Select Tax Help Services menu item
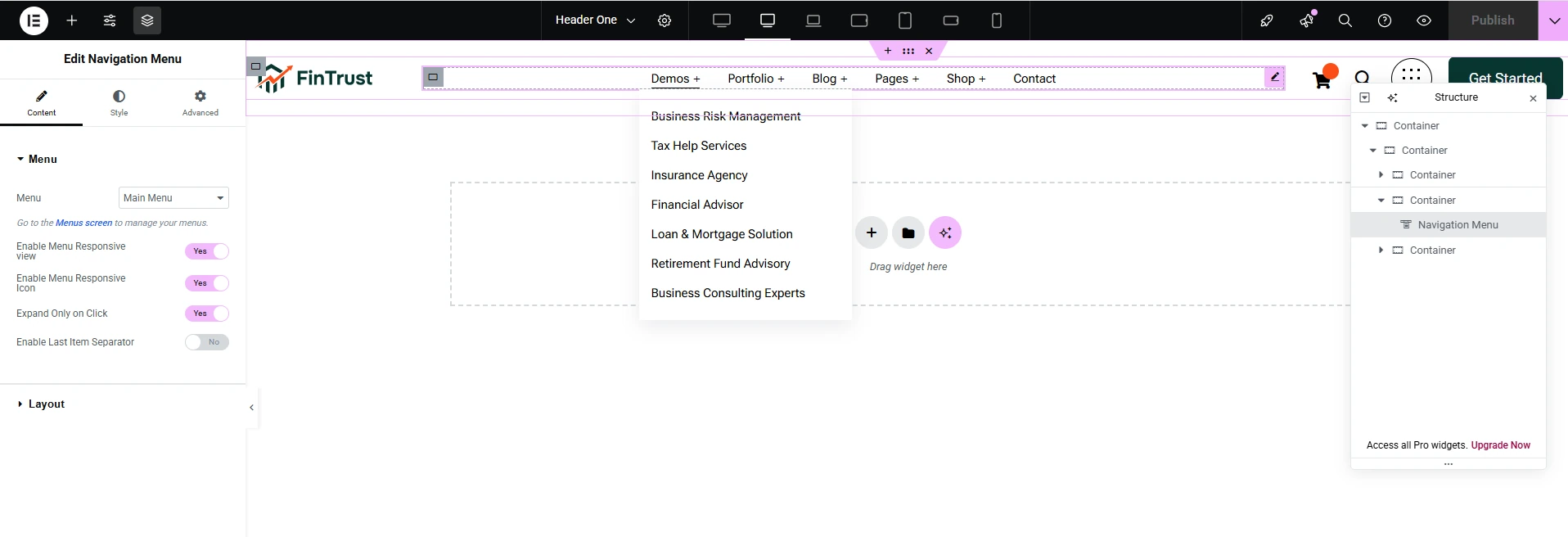 pyautogui.click(x=698, y=146)
